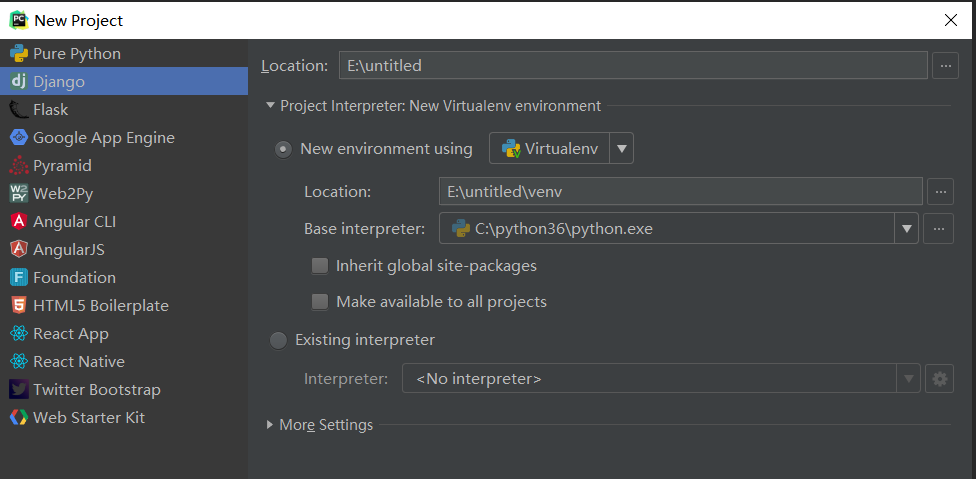Pick Google App Engine project type
This screenshot has height=479, width=976.
coord(124,137)
